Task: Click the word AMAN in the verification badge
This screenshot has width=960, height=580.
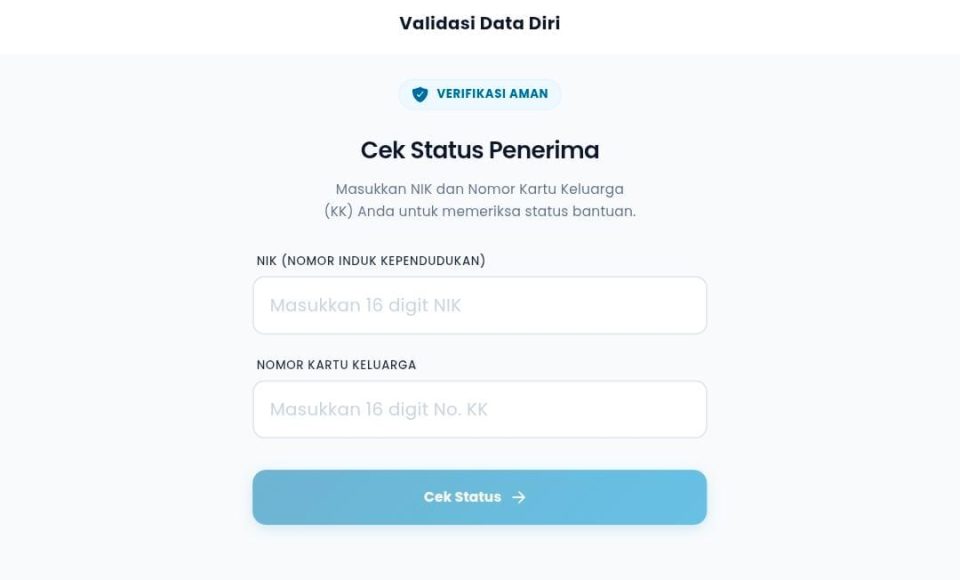Action: coord(529,94)
